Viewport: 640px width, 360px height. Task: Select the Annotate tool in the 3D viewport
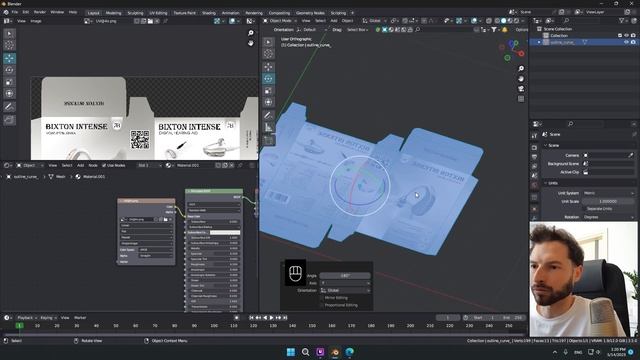(268, 116)
